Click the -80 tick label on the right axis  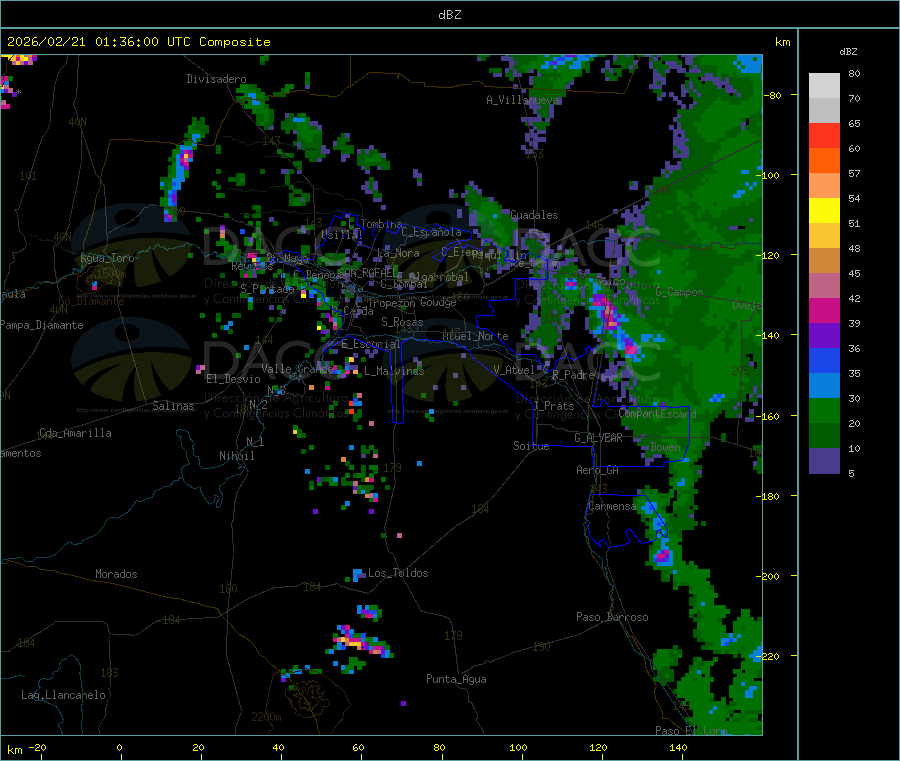pos(773,95)
